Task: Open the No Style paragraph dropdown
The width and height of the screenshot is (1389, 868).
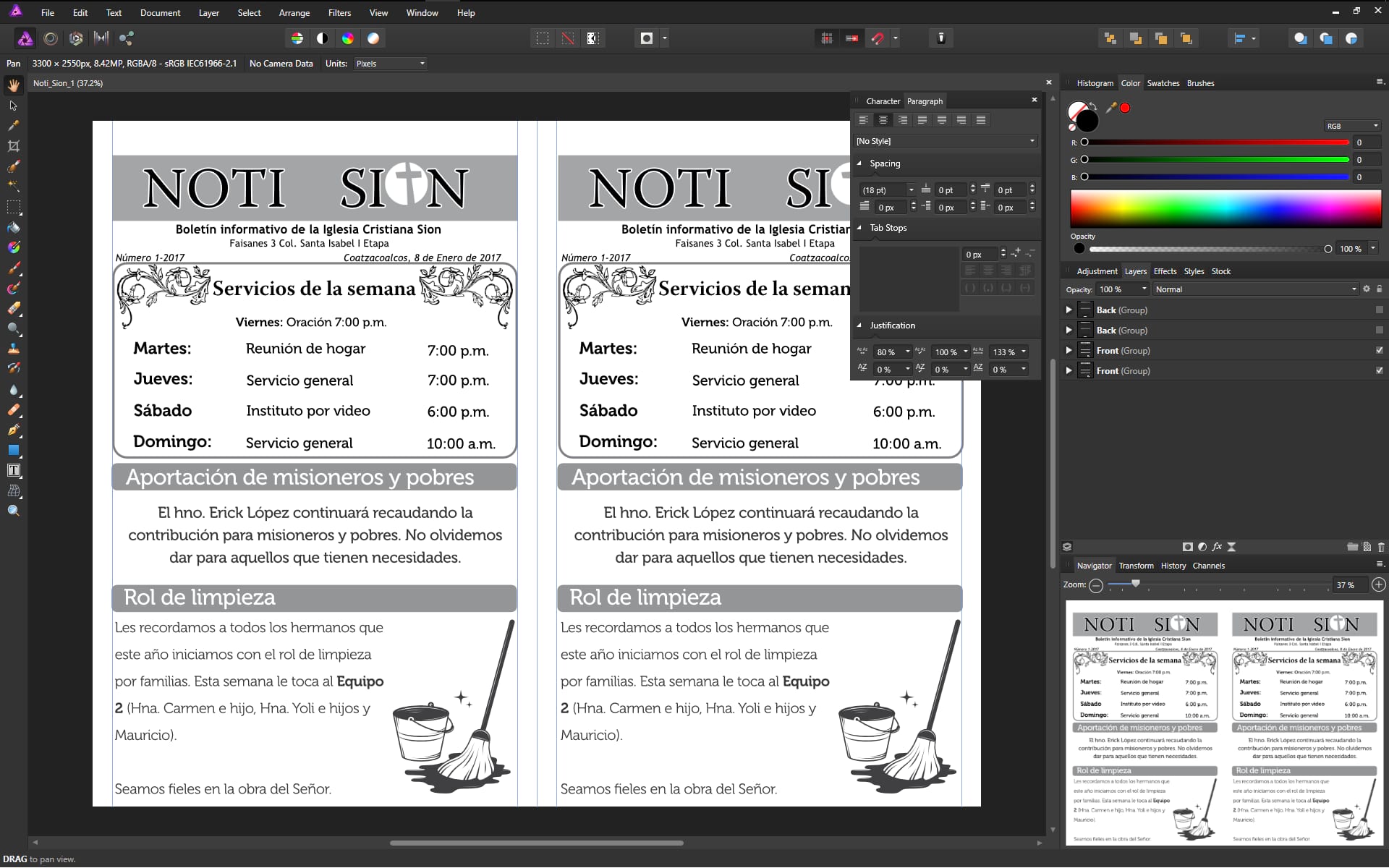Action: (946, 141)
